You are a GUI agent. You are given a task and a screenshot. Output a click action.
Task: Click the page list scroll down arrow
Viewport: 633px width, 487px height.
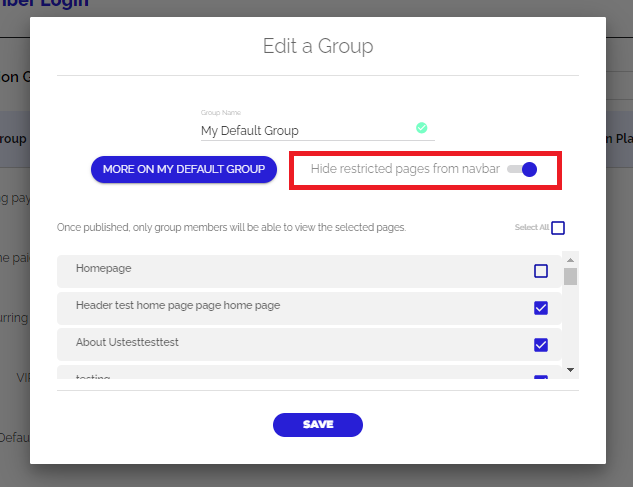click(570, 370)
